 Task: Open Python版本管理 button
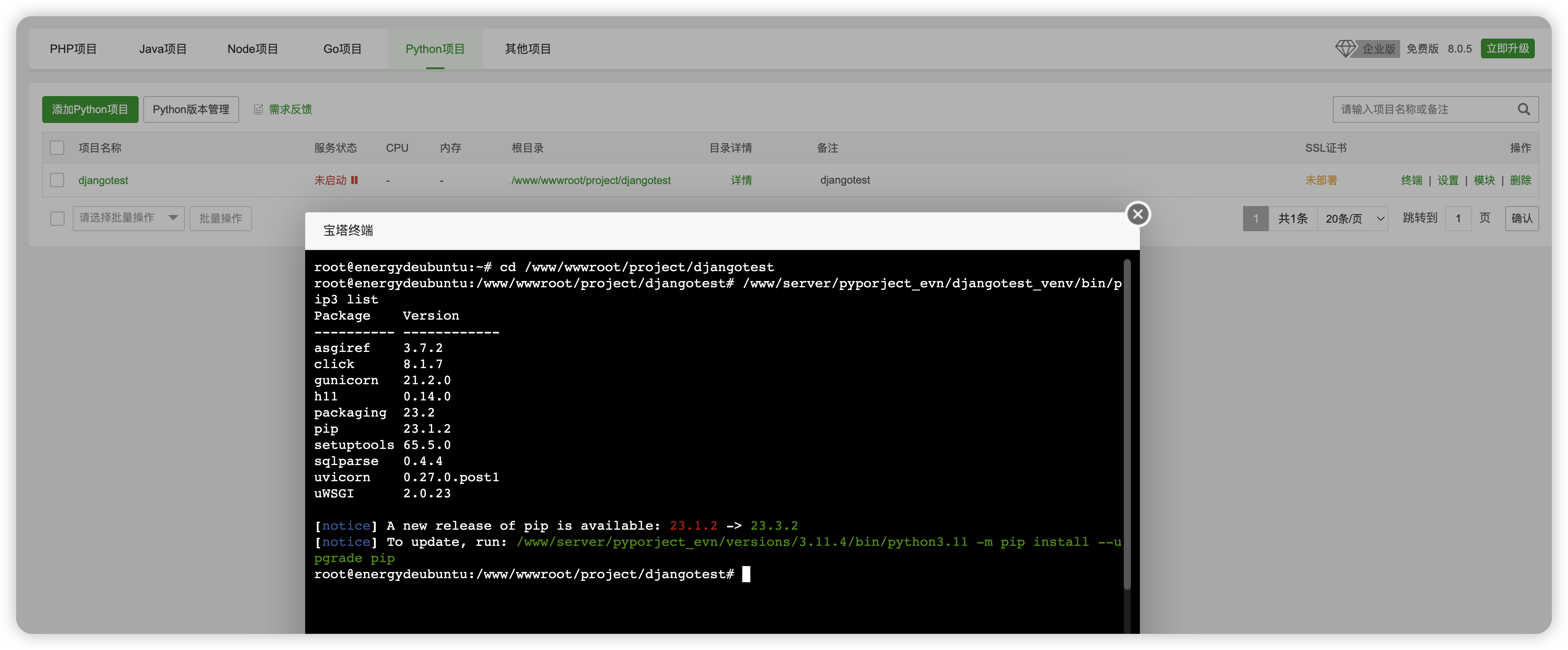(191, 110)
